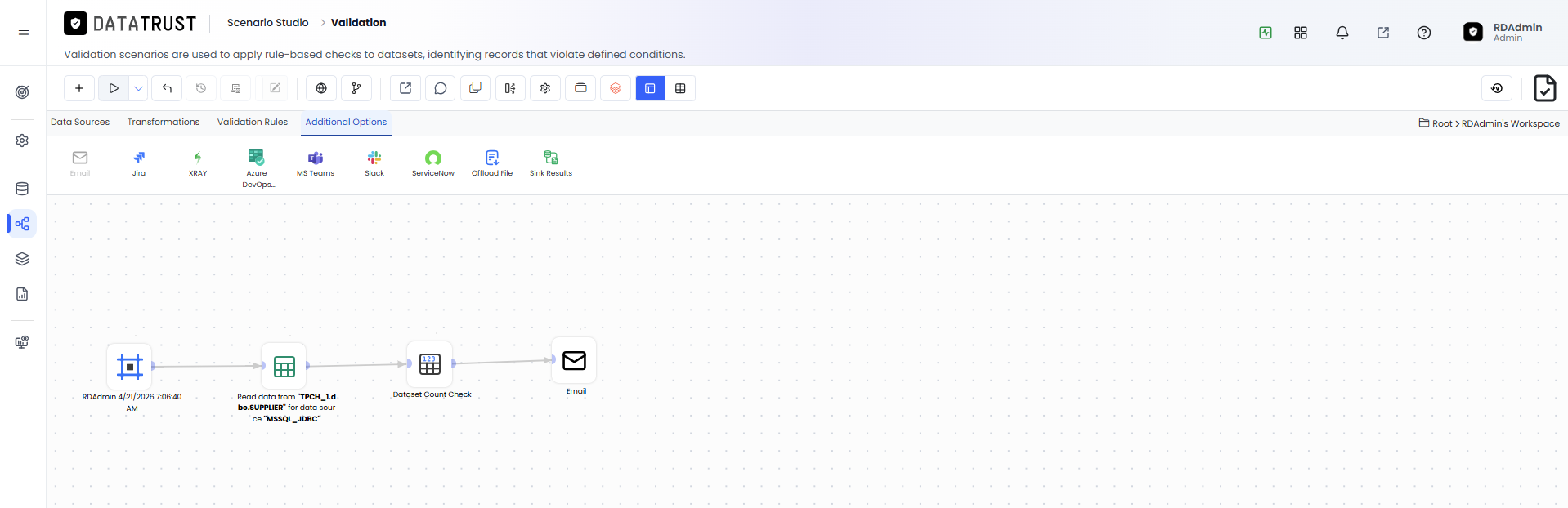
Task: Click the Scenario Studio breadcrumb link
Action: [268, 23]
